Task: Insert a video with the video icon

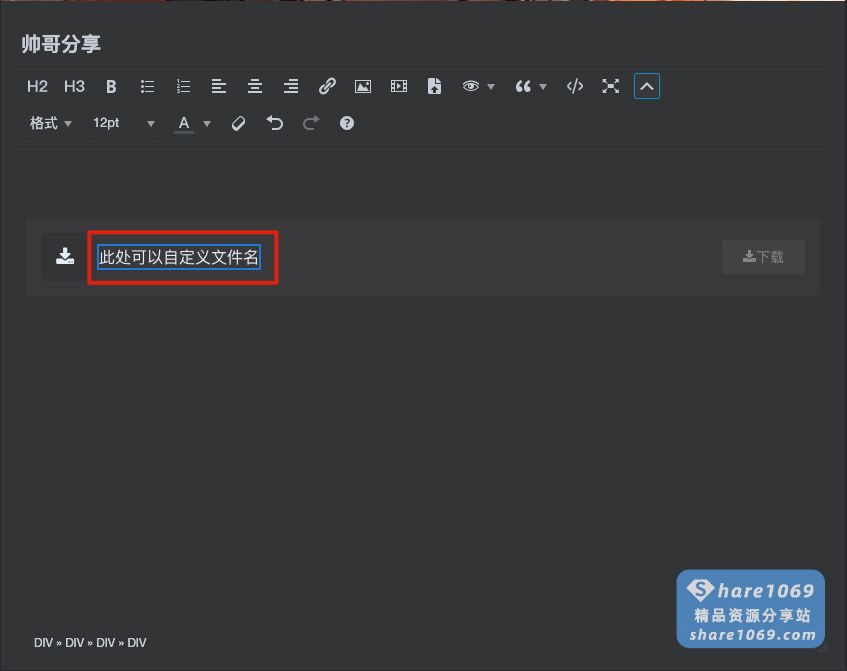Action: tap(399, 86)
